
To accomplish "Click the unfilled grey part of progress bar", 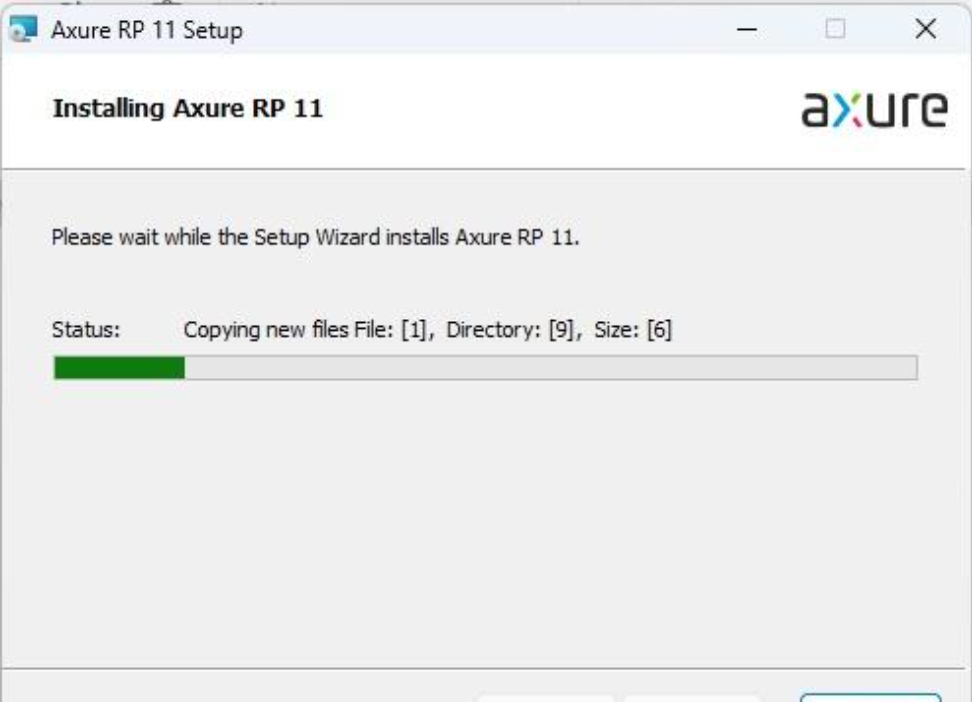I will pos(550,368).
